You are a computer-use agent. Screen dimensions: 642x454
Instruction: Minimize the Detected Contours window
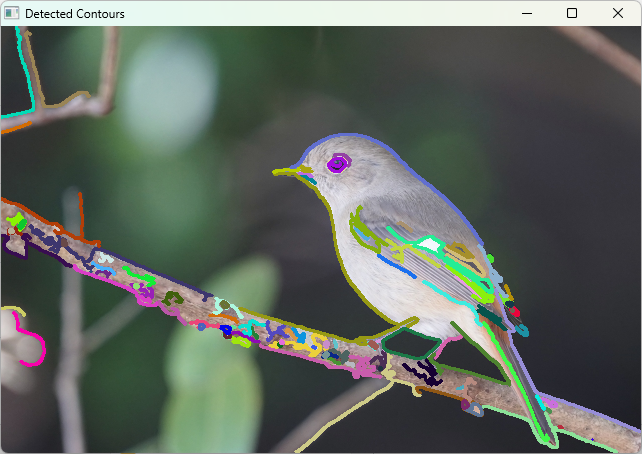click(527, 14)
